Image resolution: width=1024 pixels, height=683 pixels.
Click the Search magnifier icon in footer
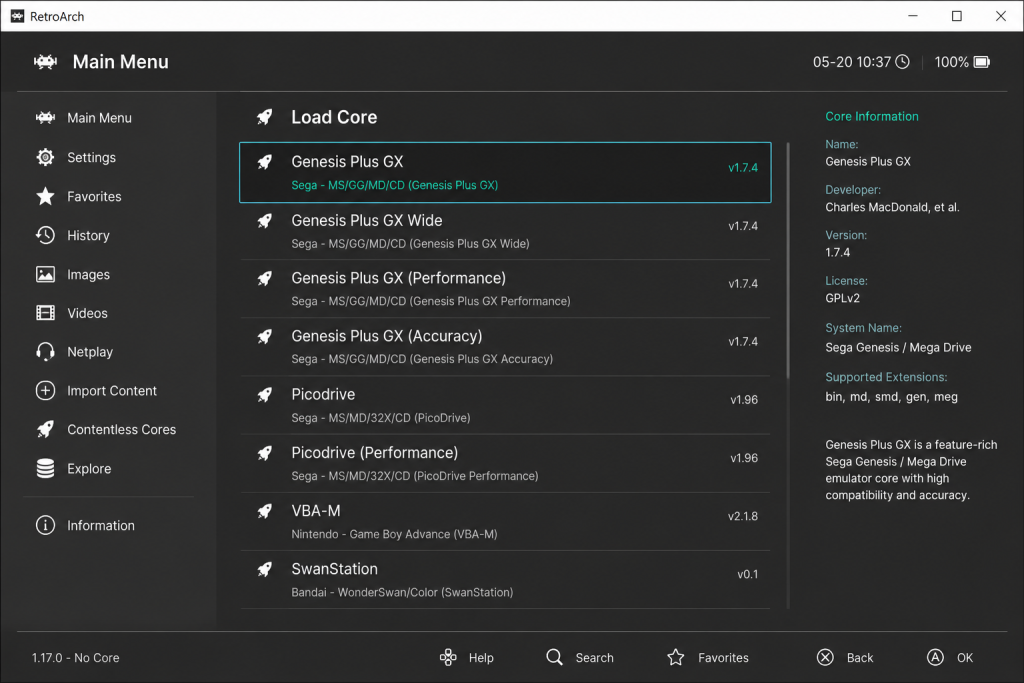[554, 657]
